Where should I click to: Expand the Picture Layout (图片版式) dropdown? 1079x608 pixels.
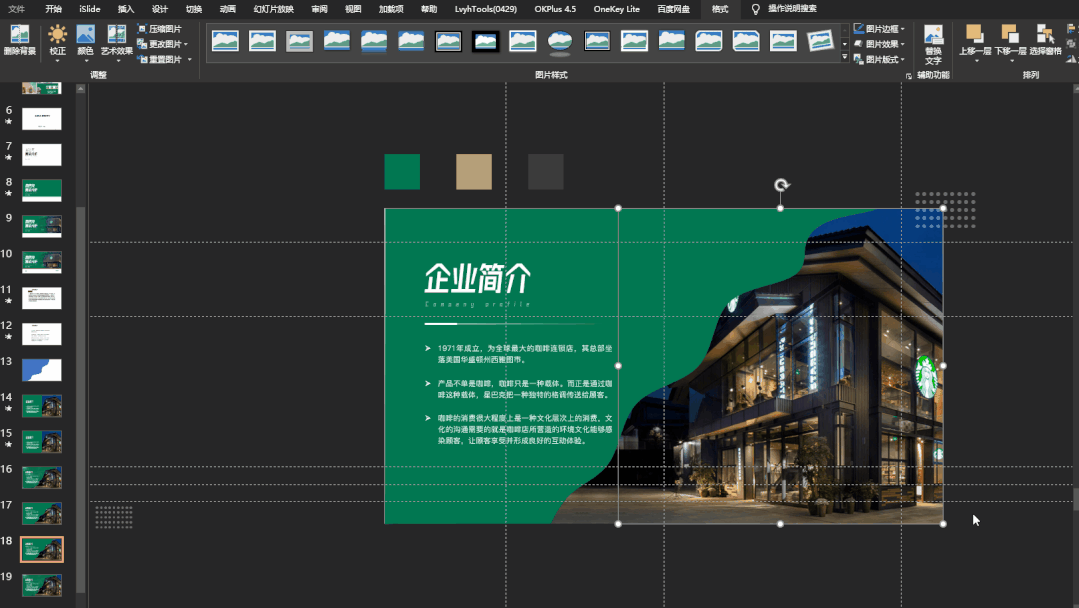point(881,59)
